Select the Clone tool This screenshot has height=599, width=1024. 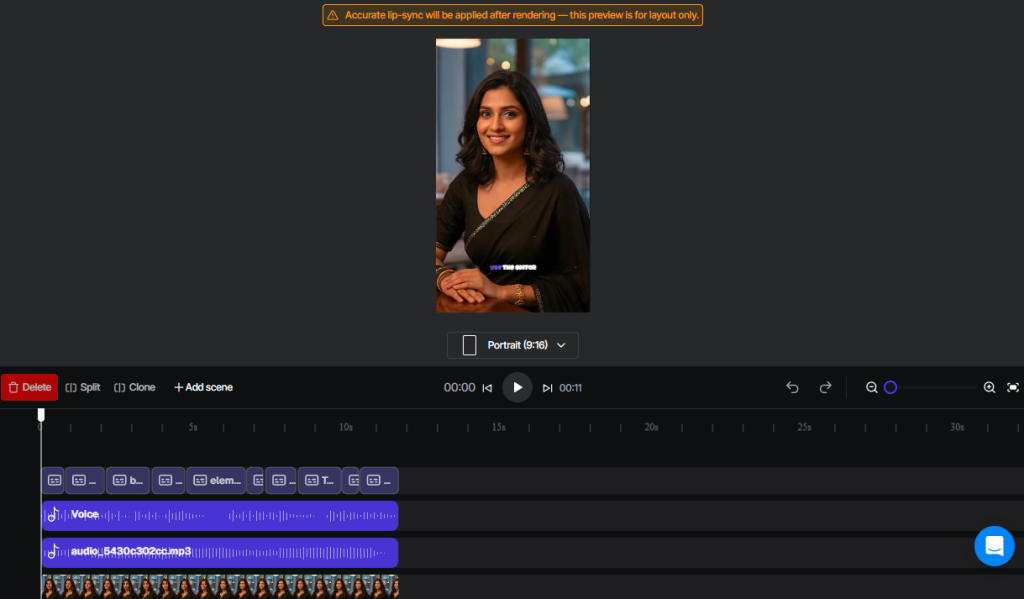(x=135, y=387)
